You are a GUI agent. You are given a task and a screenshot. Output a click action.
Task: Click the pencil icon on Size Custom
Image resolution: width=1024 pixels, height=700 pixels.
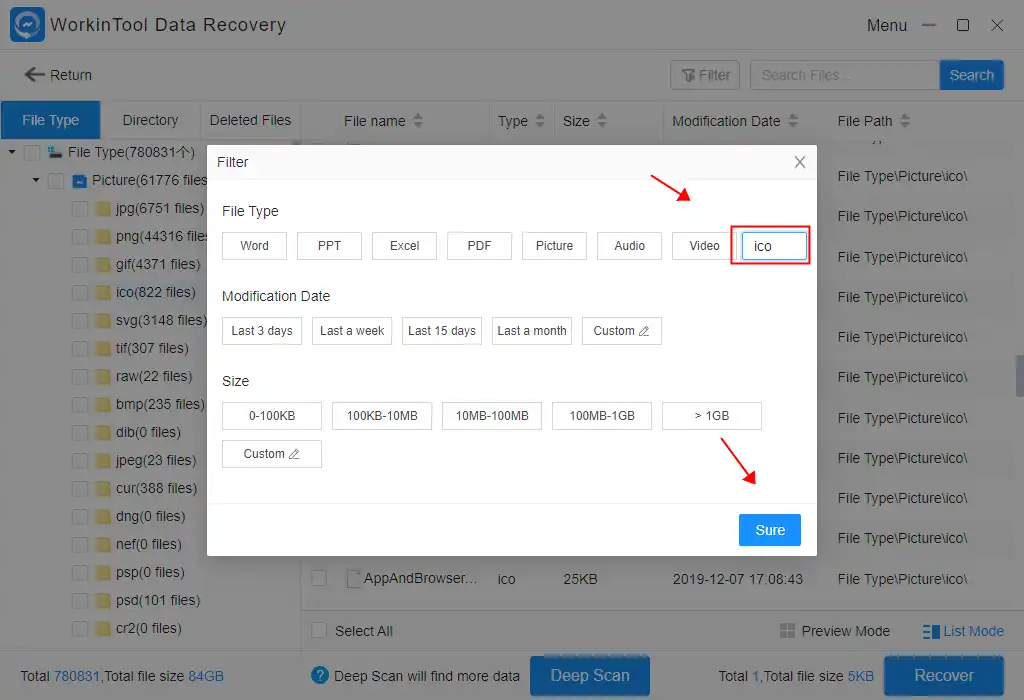294,454
